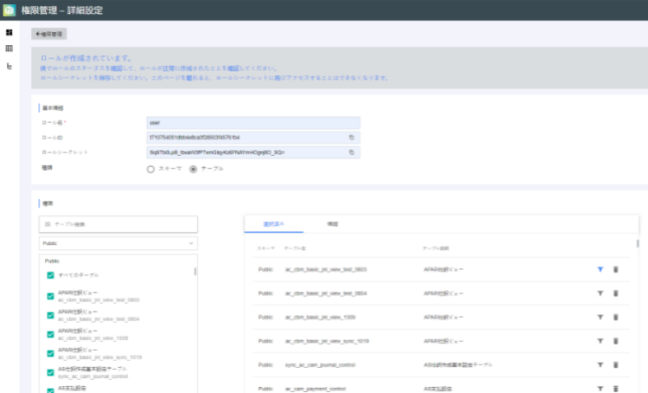Uncheck the すべてのテーブル checkbox

click(50, 275)
